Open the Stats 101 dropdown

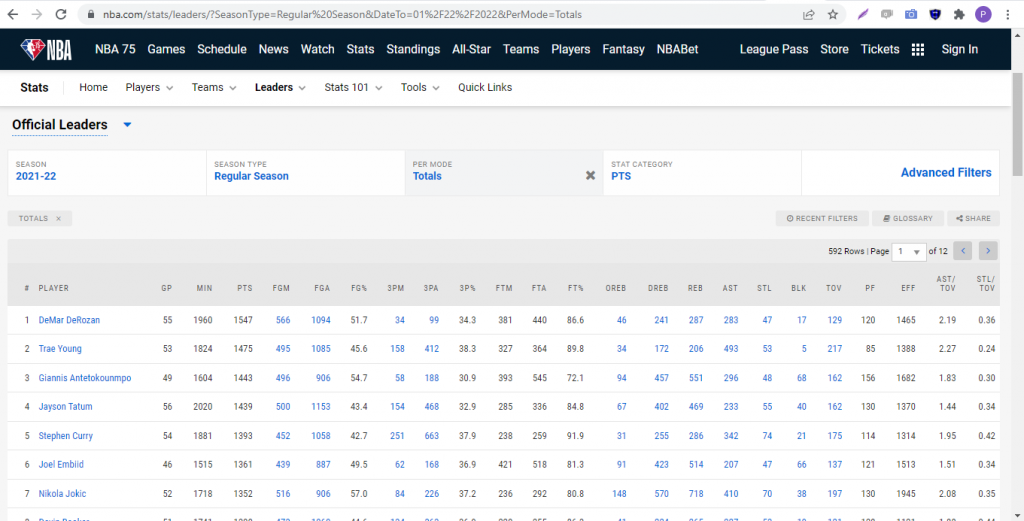point(353,87)
